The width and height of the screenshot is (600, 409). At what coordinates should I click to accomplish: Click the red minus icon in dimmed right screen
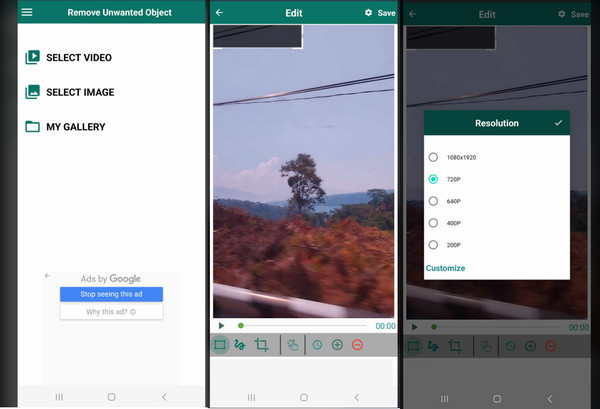coord(550,346)
